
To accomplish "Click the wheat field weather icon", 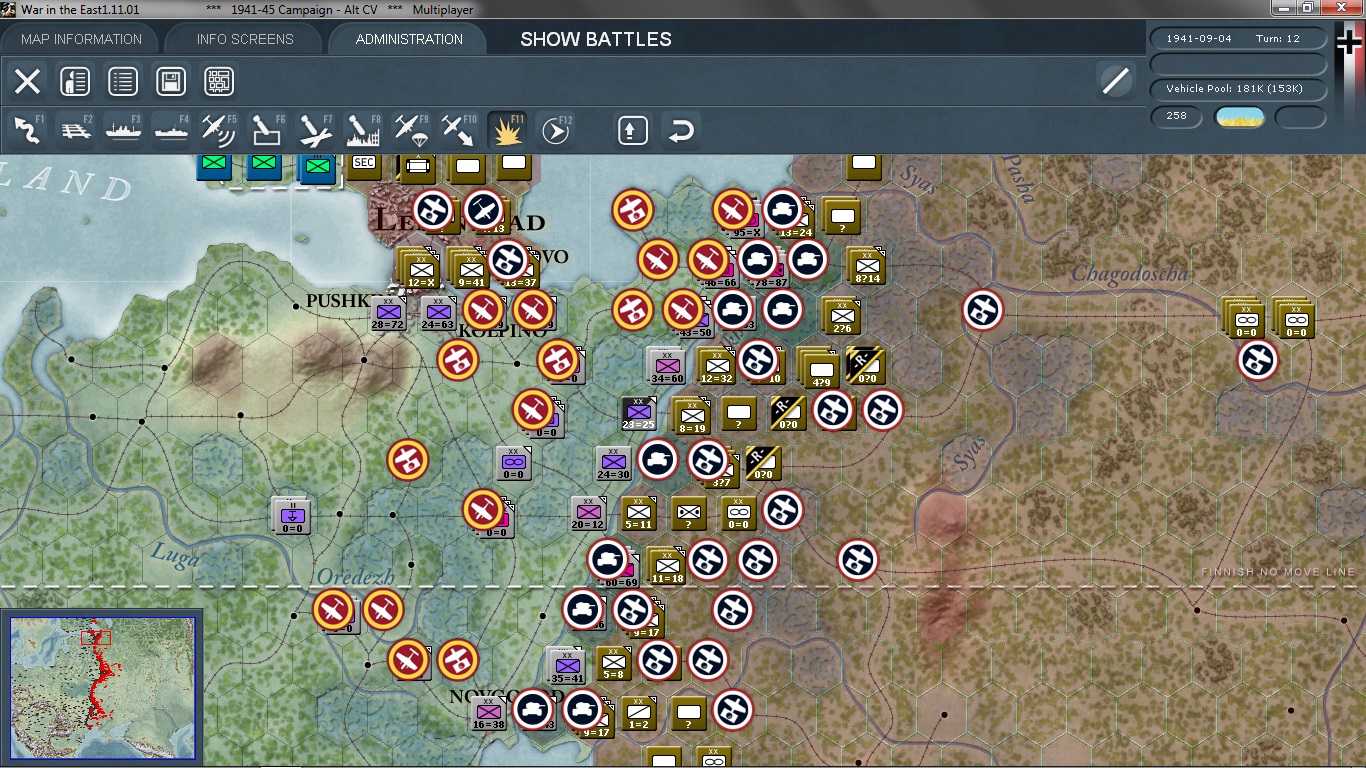I will [1240, 116].
